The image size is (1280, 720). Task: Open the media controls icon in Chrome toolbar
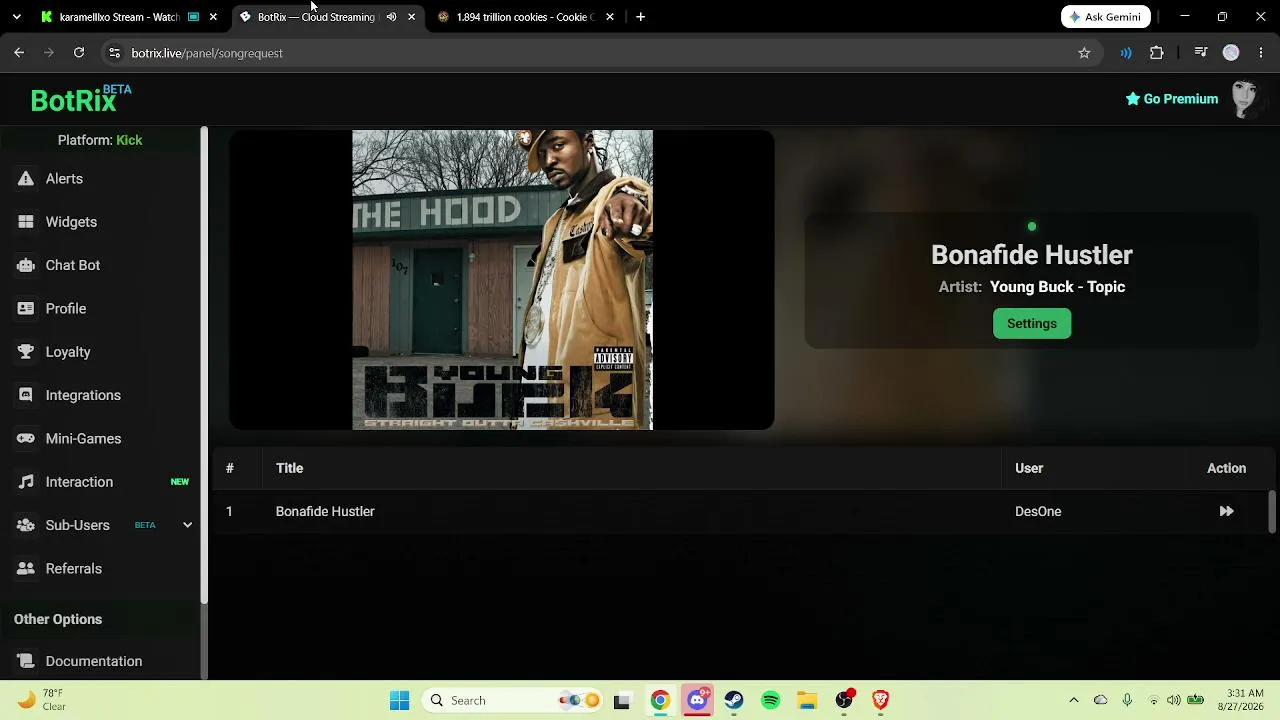tap(1201, 53)
